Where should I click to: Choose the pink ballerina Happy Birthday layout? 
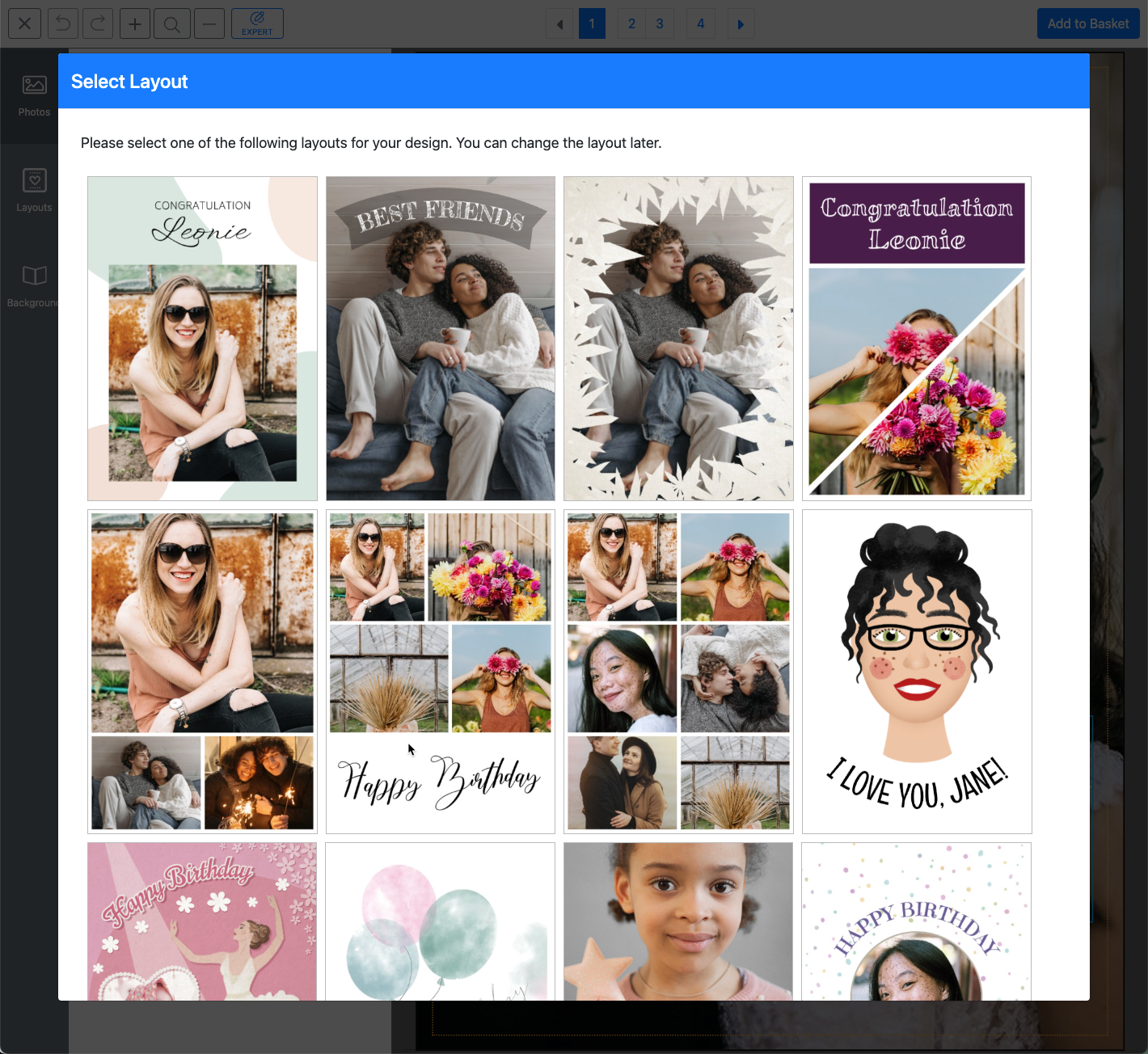(202, 921)
